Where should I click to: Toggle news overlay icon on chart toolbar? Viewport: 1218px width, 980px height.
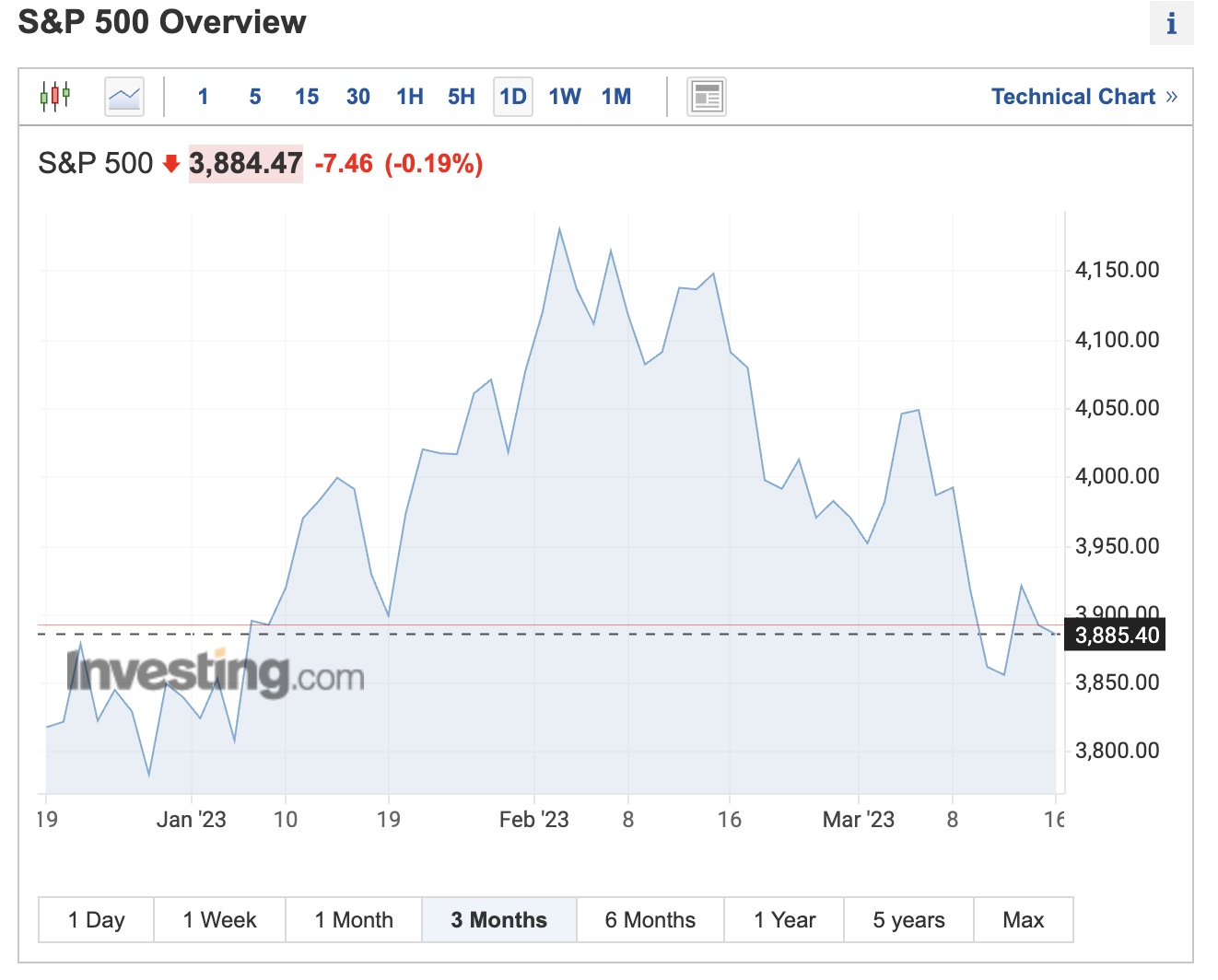(707, 96)
